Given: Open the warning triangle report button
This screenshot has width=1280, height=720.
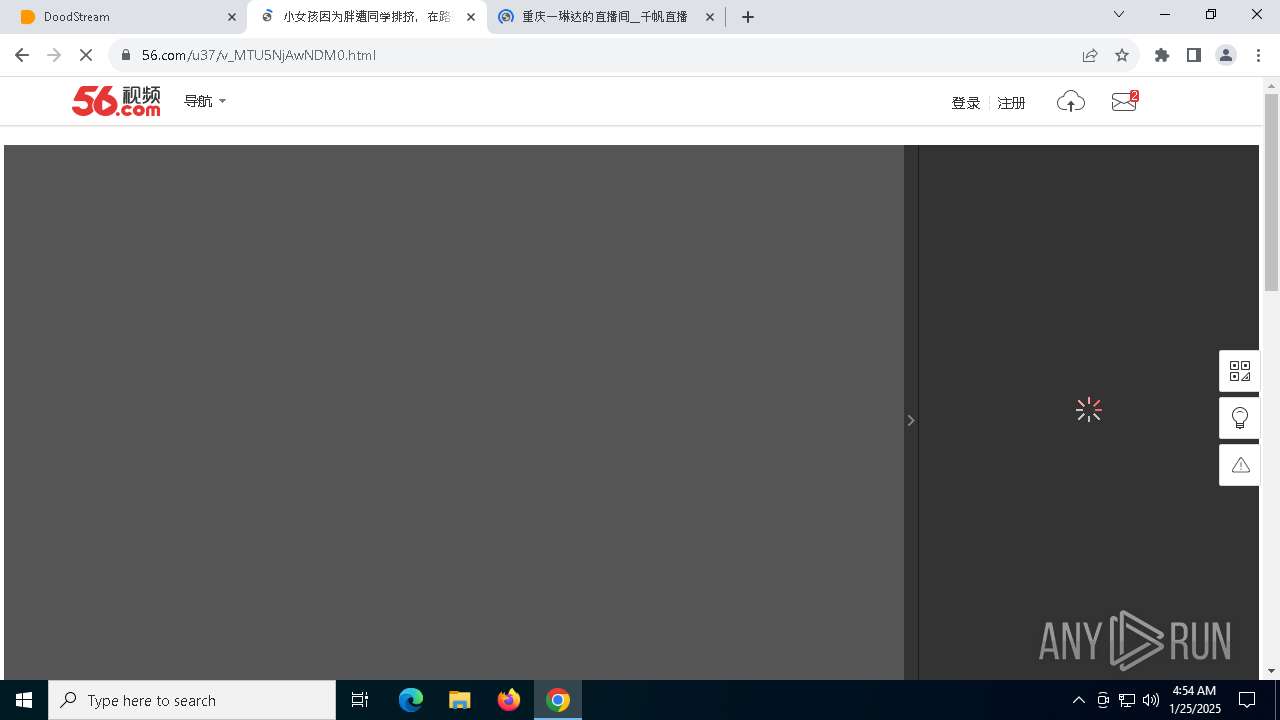Looking at the screenshot, I should point(1240,465).
